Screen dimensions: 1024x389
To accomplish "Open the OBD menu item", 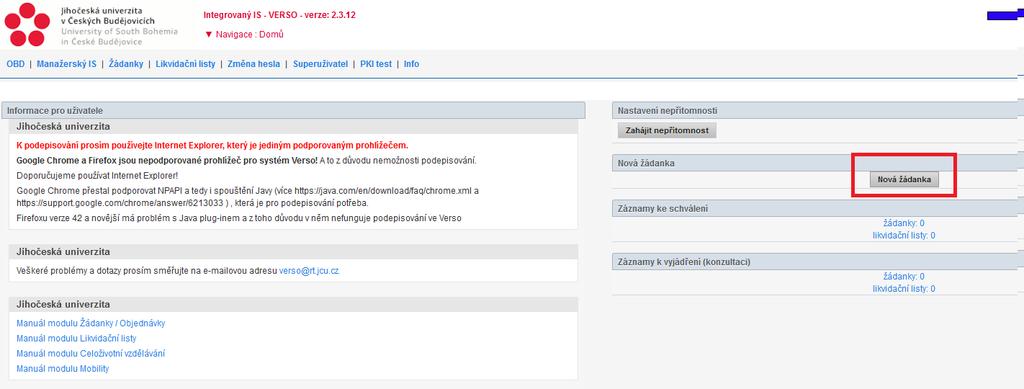I will (15, 64).
